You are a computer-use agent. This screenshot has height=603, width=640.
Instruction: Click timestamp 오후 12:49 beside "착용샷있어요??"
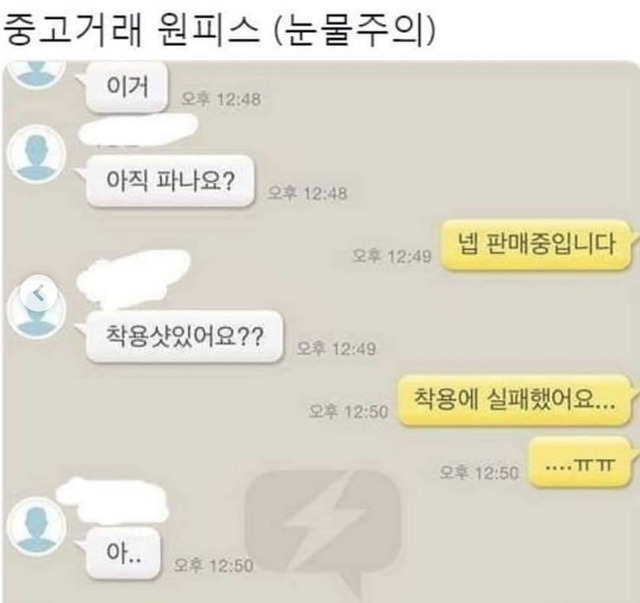(336, 349)
